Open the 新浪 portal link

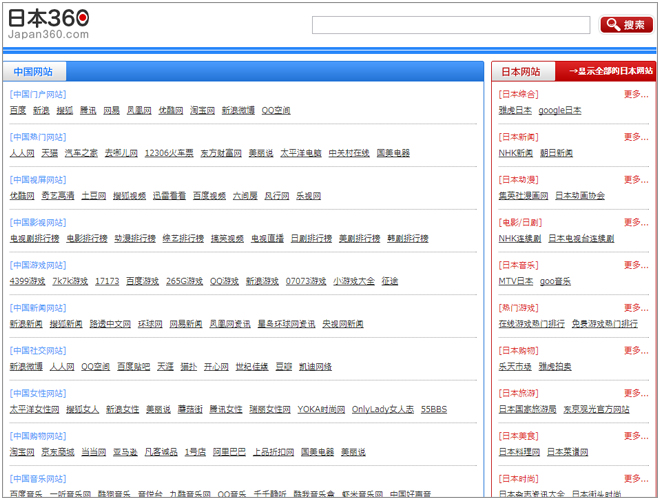click(x=41, y=110)
